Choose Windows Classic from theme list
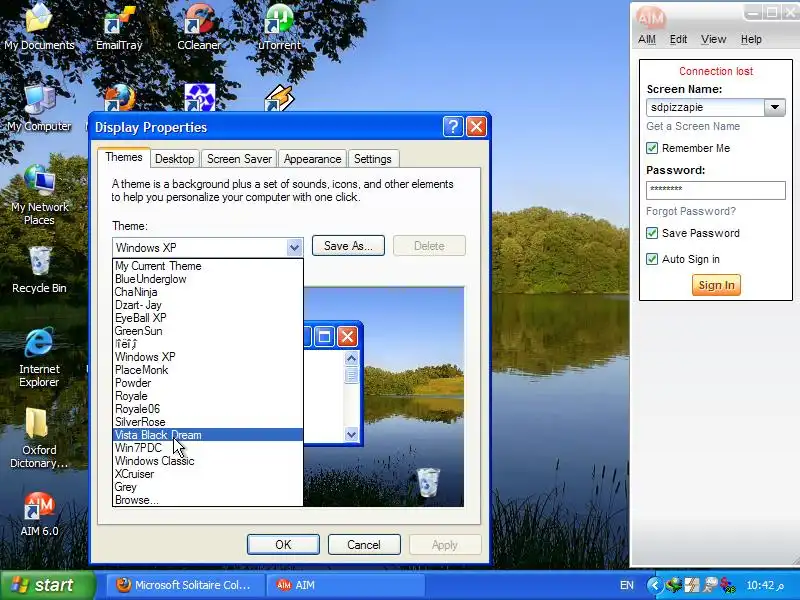Image resolution: width=800 pixels, height=600 pixels. point(208,461)
